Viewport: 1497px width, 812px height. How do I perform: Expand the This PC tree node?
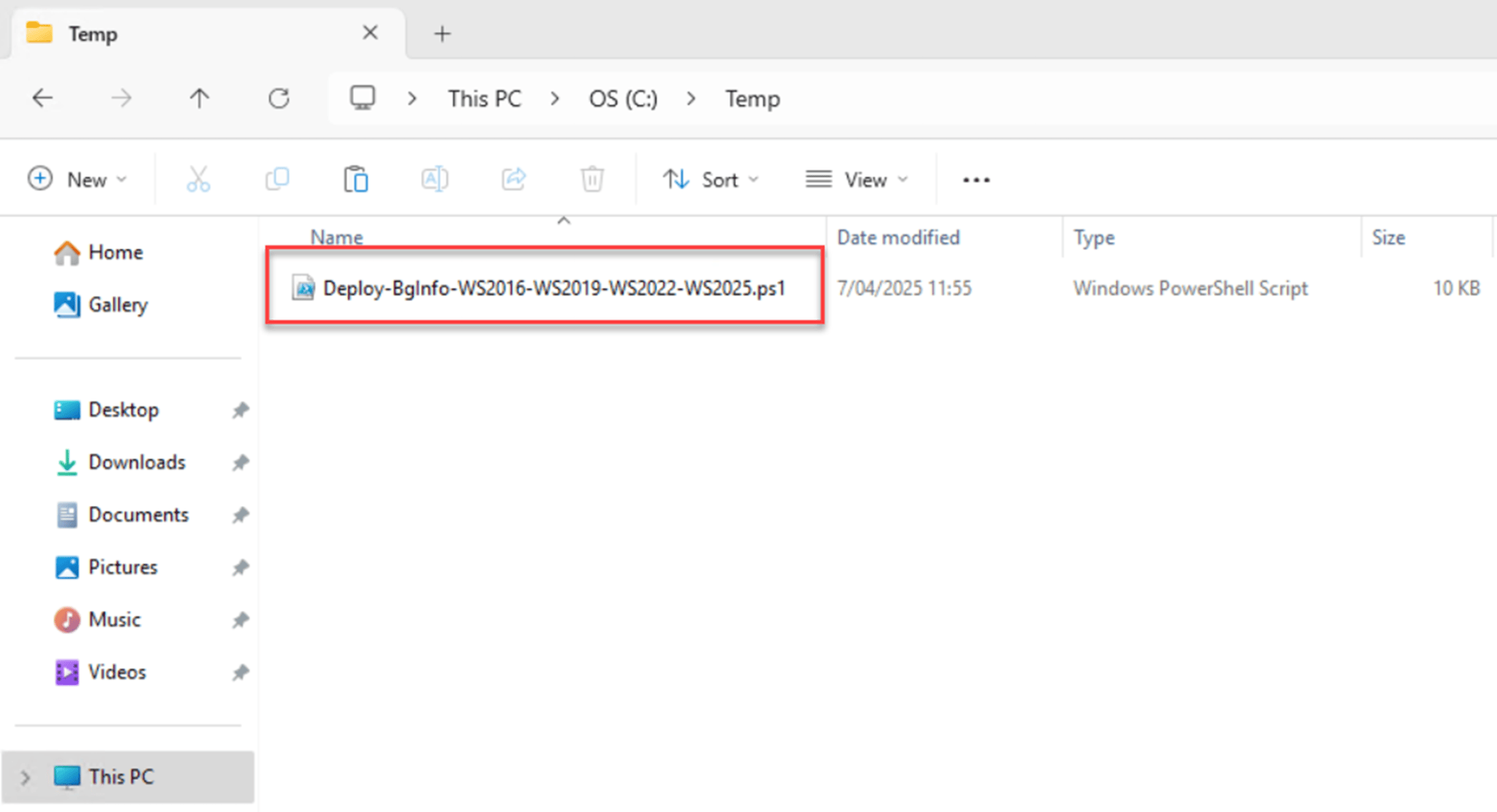(26, 778)
